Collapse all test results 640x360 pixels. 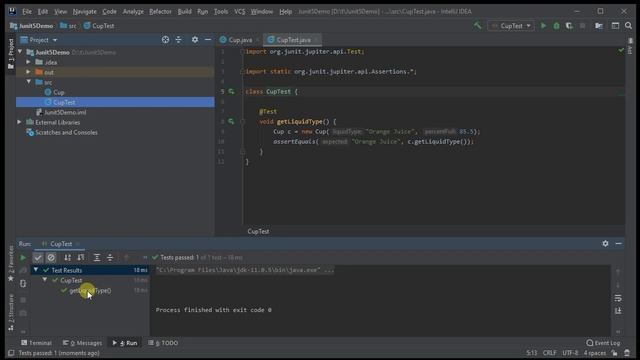coord(110,258)
